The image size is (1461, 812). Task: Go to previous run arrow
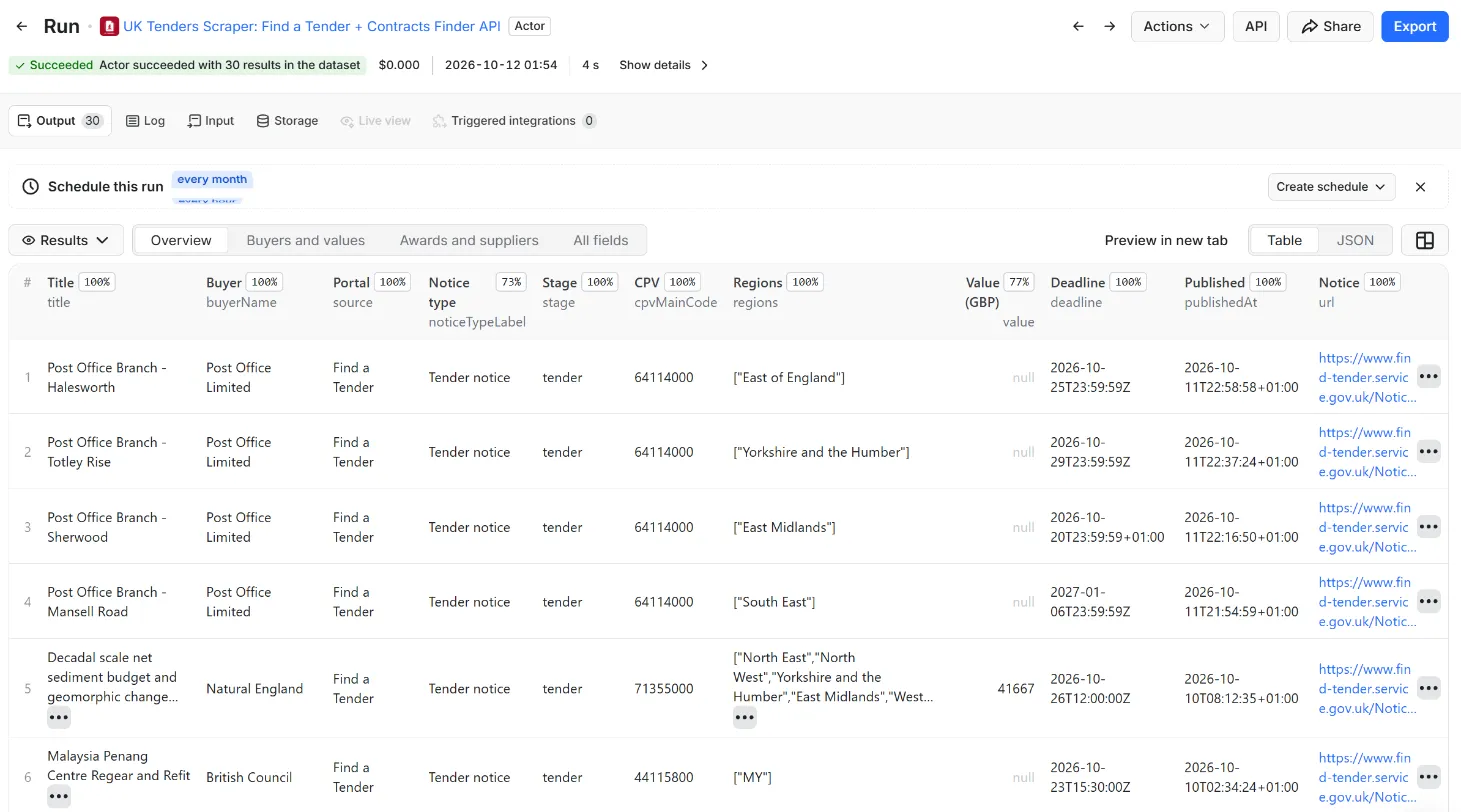point(1078,27)
